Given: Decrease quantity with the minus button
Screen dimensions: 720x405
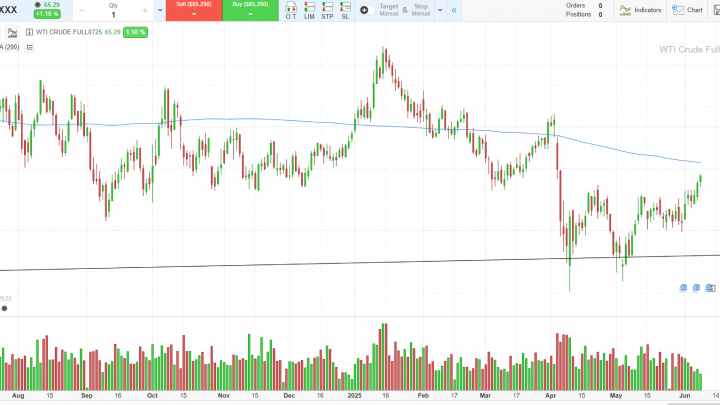Looking at the screenshot, I should click(x=82, y=11).
